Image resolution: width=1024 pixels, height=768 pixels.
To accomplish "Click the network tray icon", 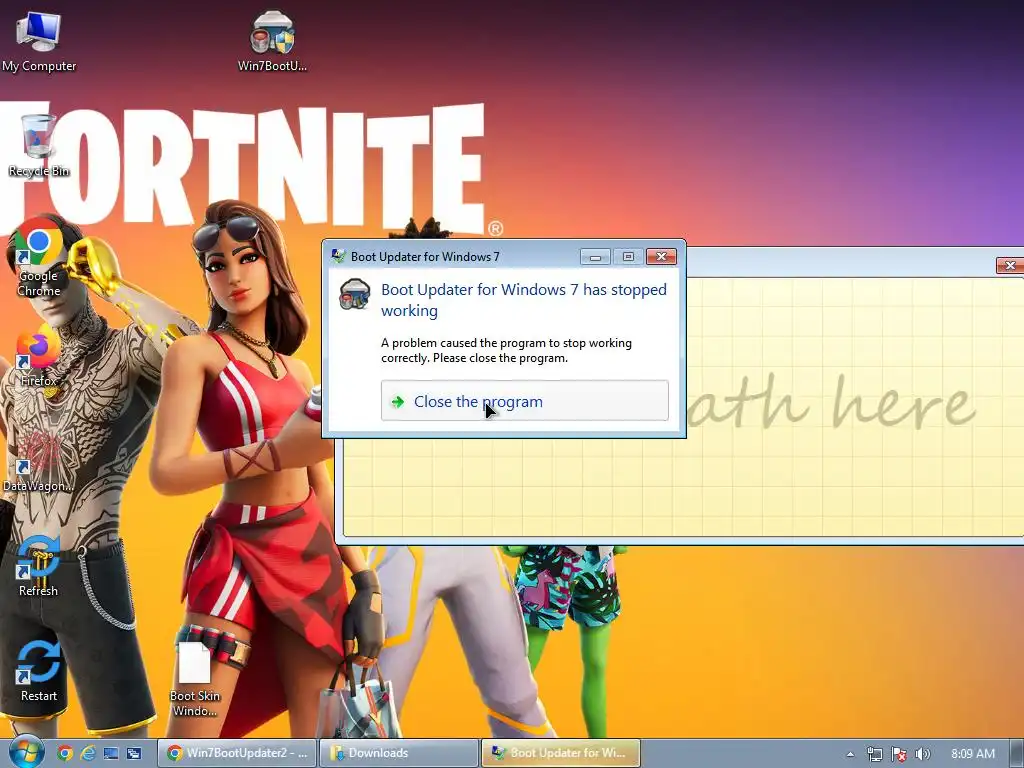I will point(874,754).
